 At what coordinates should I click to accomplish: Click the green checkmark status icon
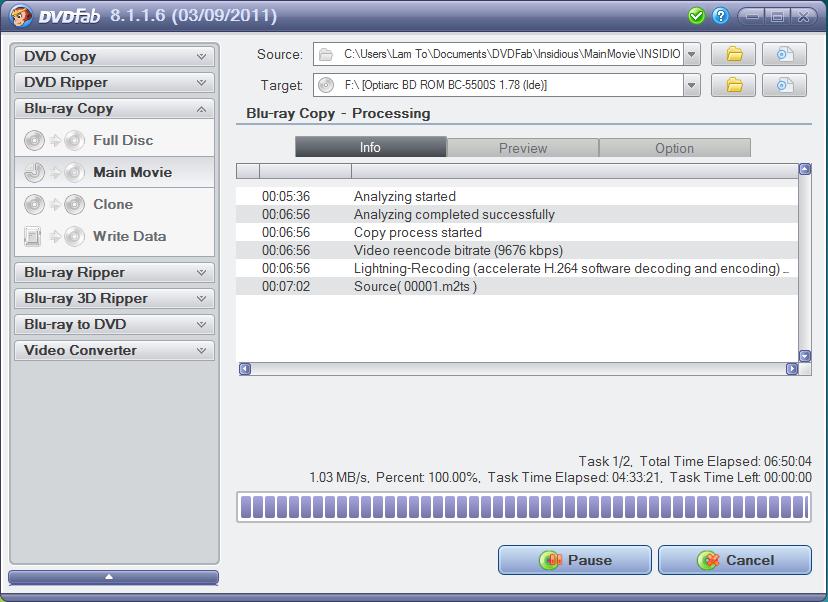point(697,16)
